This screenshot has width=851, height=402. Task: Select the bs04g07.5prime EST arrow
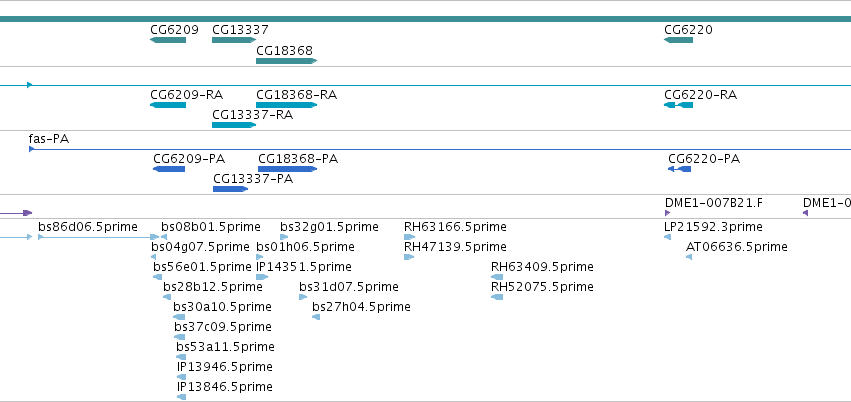154,257
